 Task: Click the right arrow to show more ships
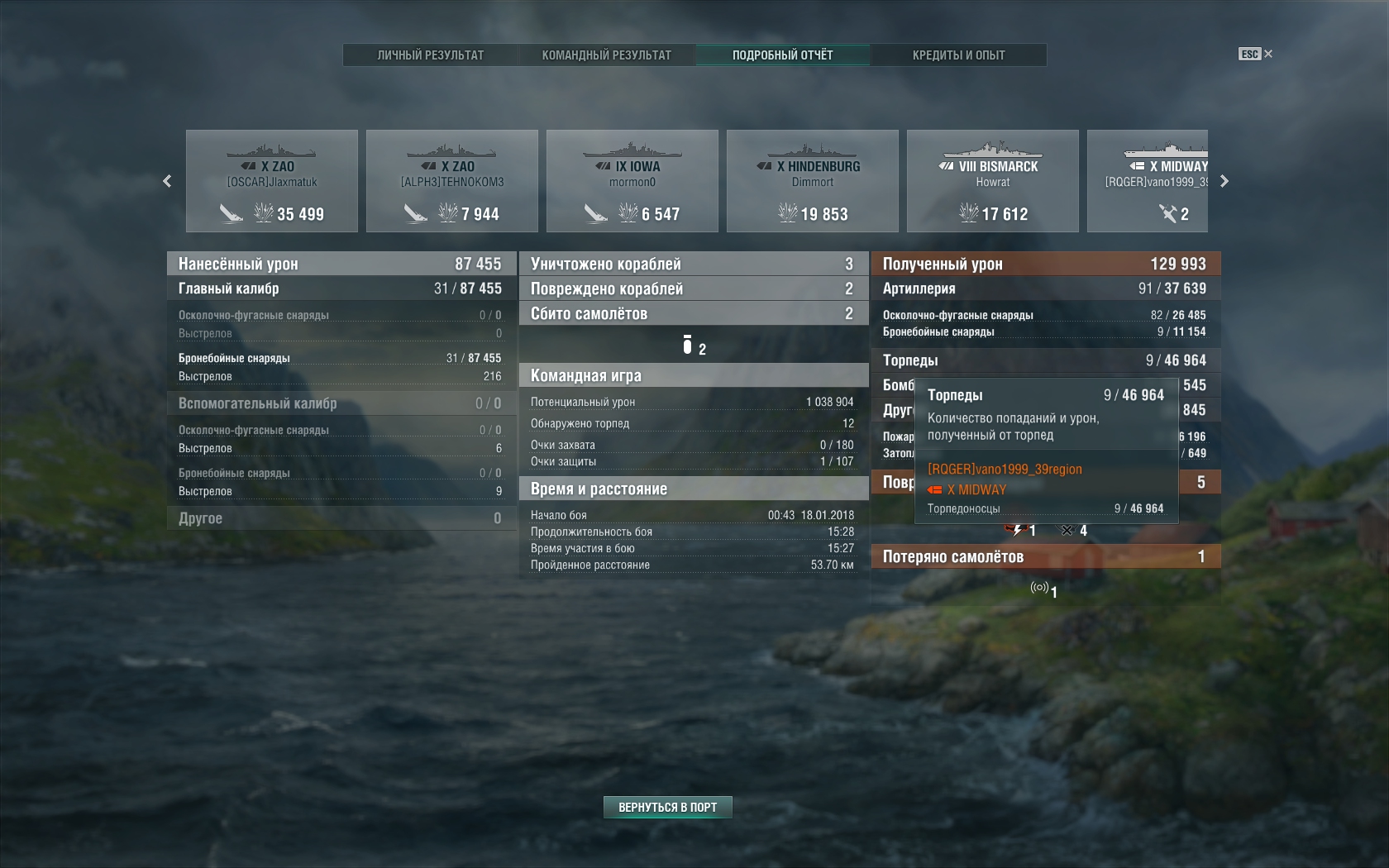(x=1224, y=181)
